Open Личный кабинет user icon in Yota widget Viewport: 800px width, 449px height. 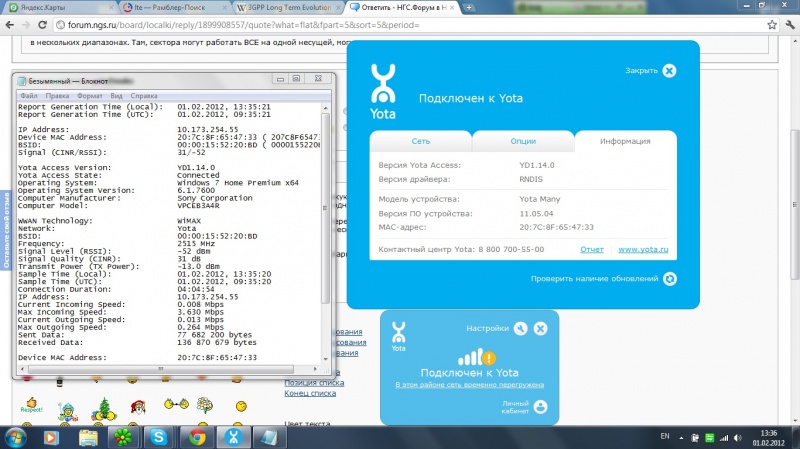pyautogui.click(x=540, y=407)
